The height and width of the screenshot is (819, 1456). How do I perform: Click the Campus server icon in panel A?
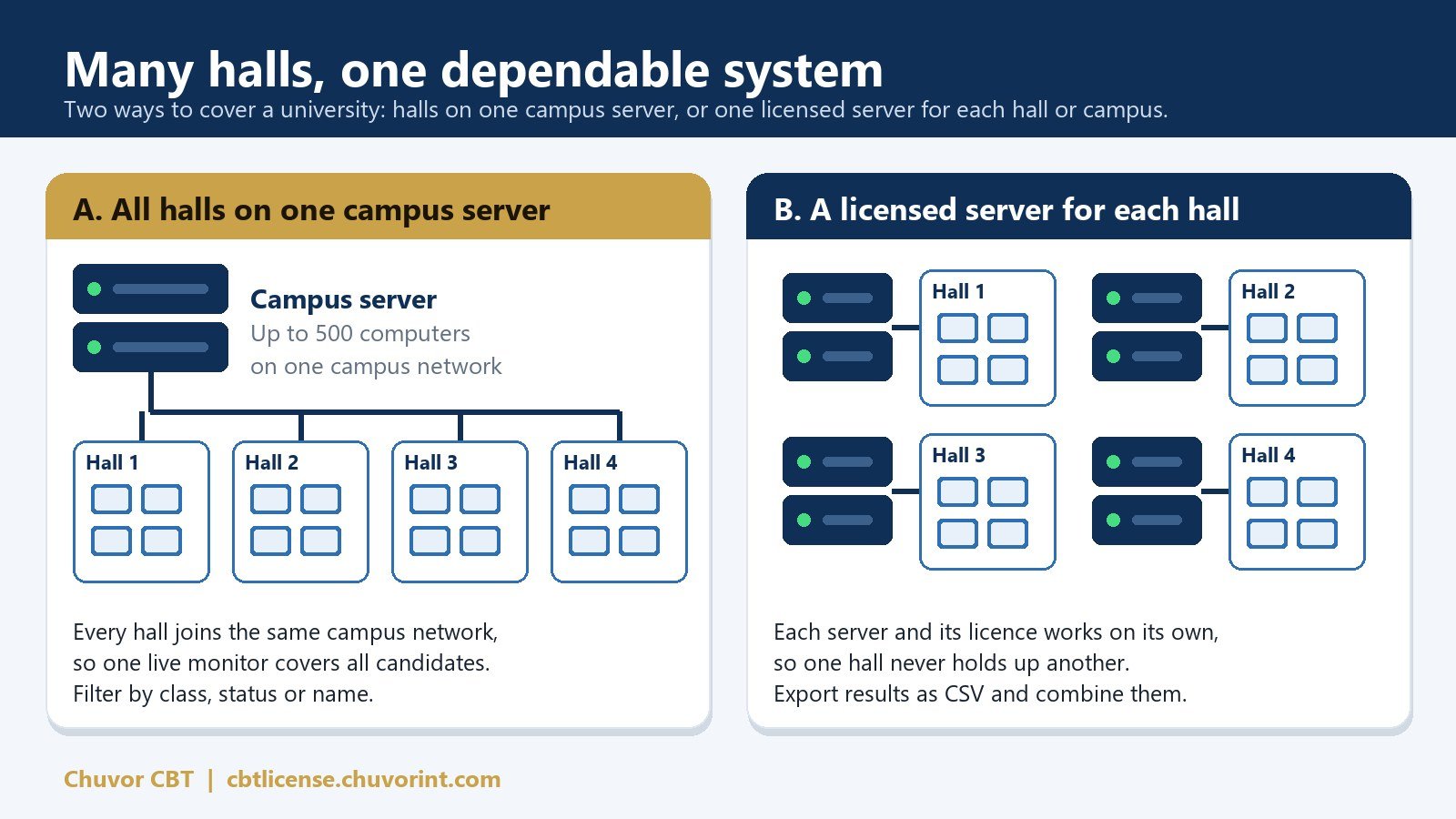[x=150, y=318]
